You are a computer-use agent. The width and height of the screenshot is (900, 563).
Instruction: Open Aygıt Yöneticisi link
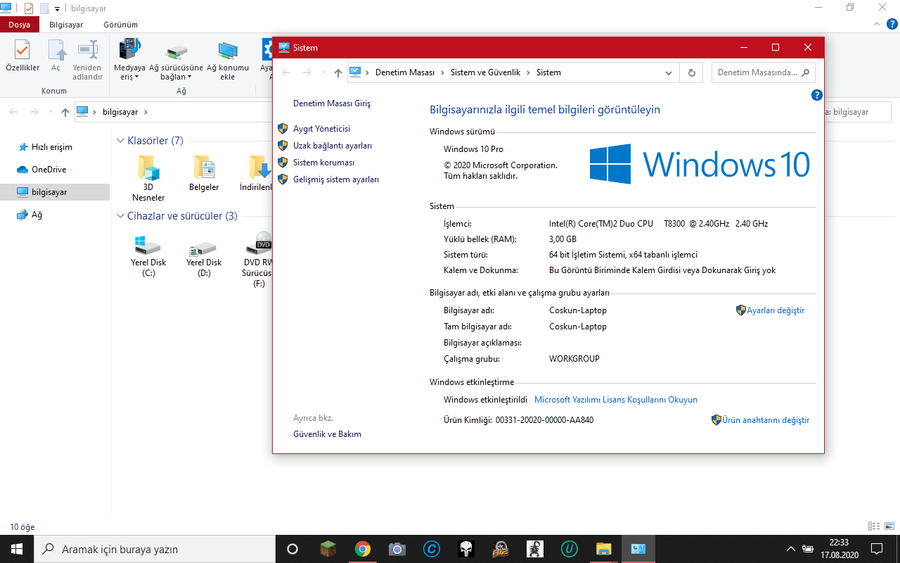pos(321,129)
